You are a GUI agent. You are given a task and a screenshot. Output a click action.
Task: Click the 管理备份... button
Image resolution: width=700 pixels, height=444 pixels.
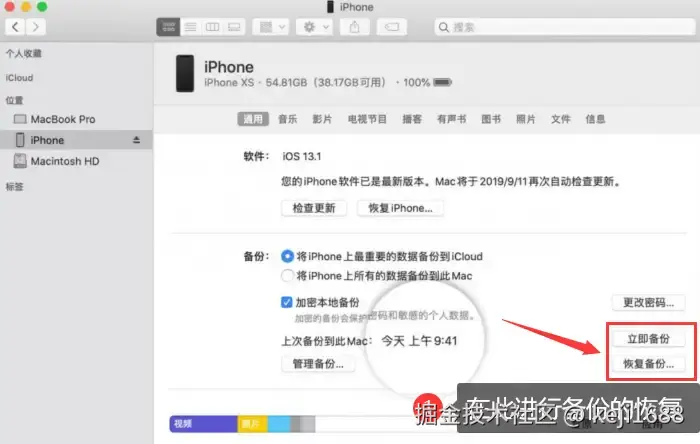(318, 364)
